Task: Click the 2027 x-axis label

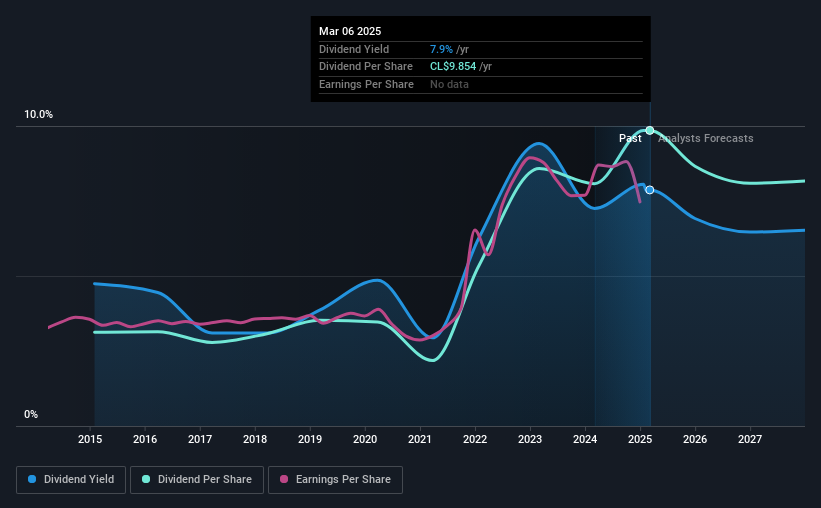Action: (x=750, y=439)
